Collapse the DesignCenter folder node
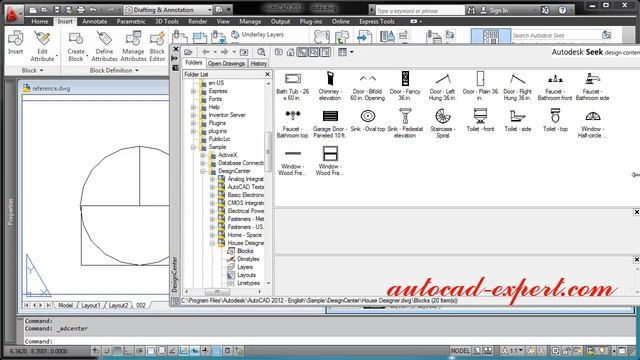This screenshot has height=360, width=640. (203, 171)
